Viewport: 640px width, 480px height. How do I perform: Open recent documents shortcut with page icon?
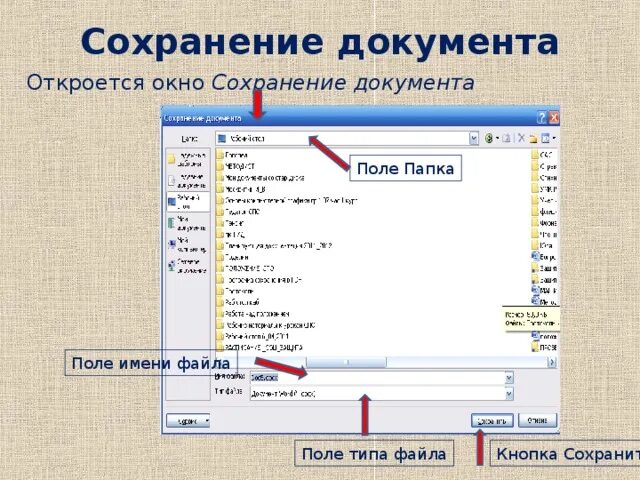(x=188, y=181)
